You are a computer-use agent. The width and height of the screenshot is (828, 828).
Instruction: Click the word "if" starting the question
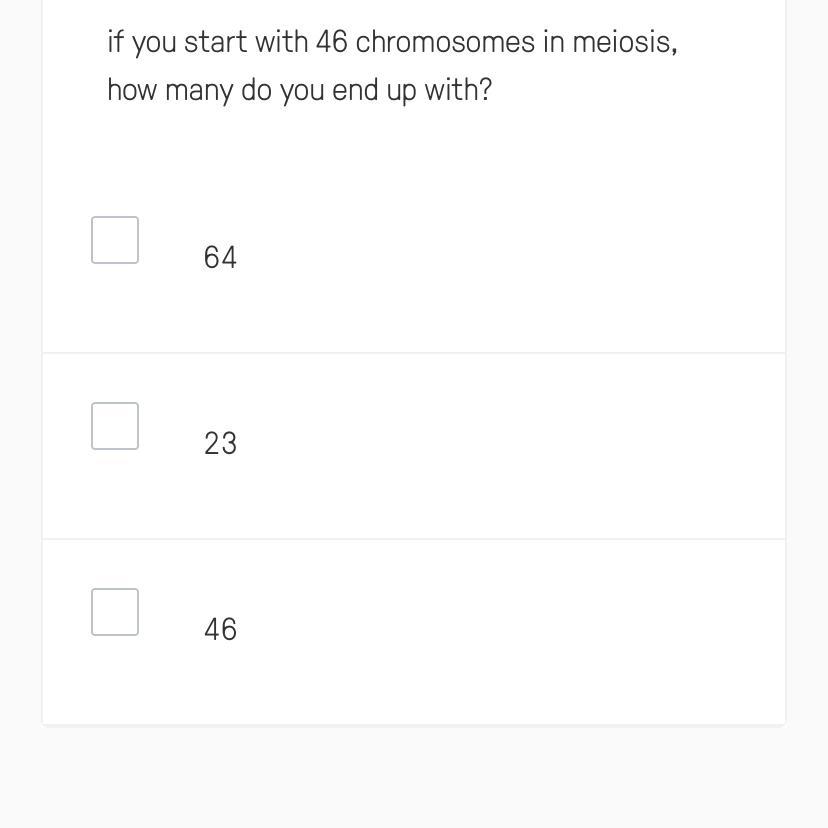[x=115, y=43]
